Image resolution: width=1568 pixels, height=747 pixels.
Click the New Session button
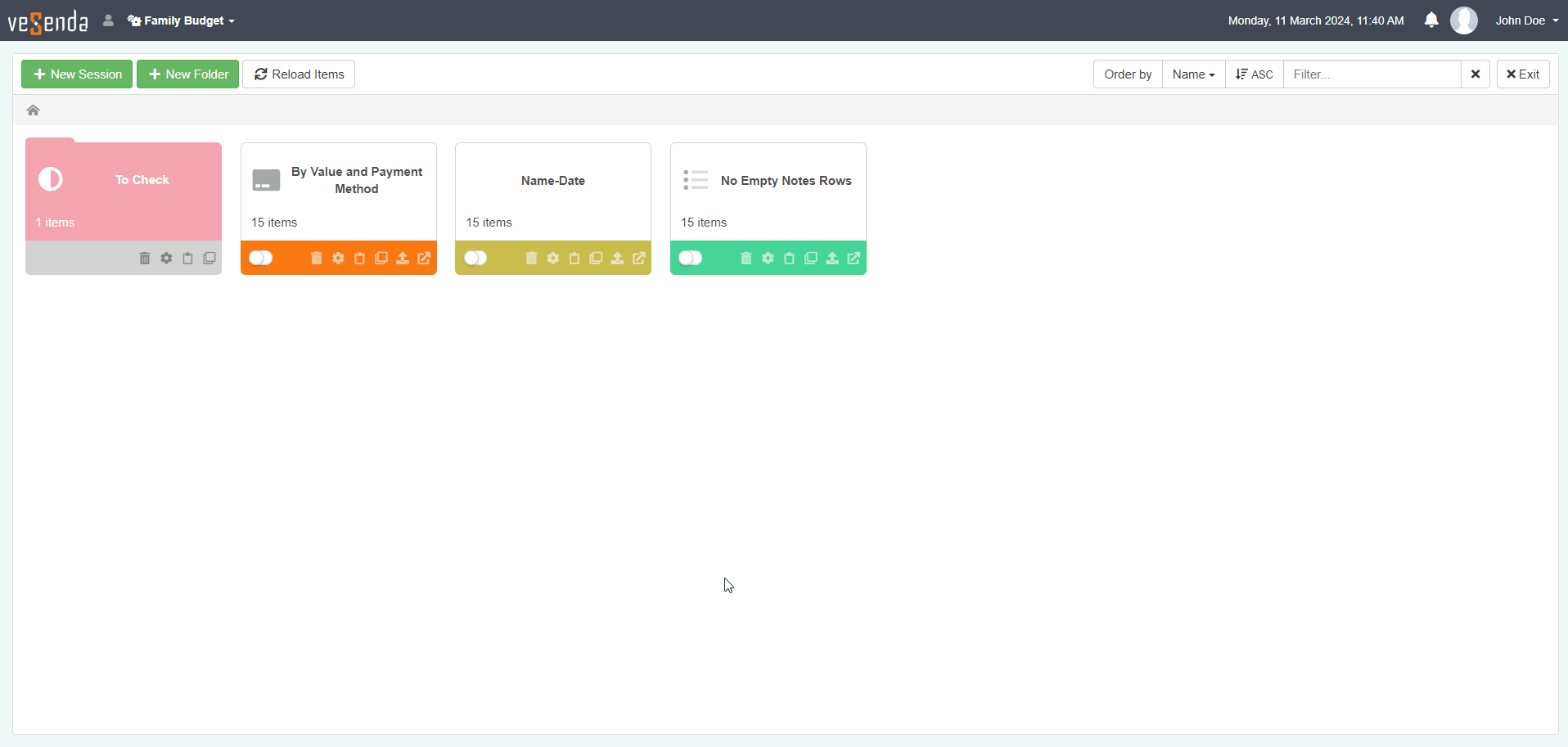click(77, 74)
